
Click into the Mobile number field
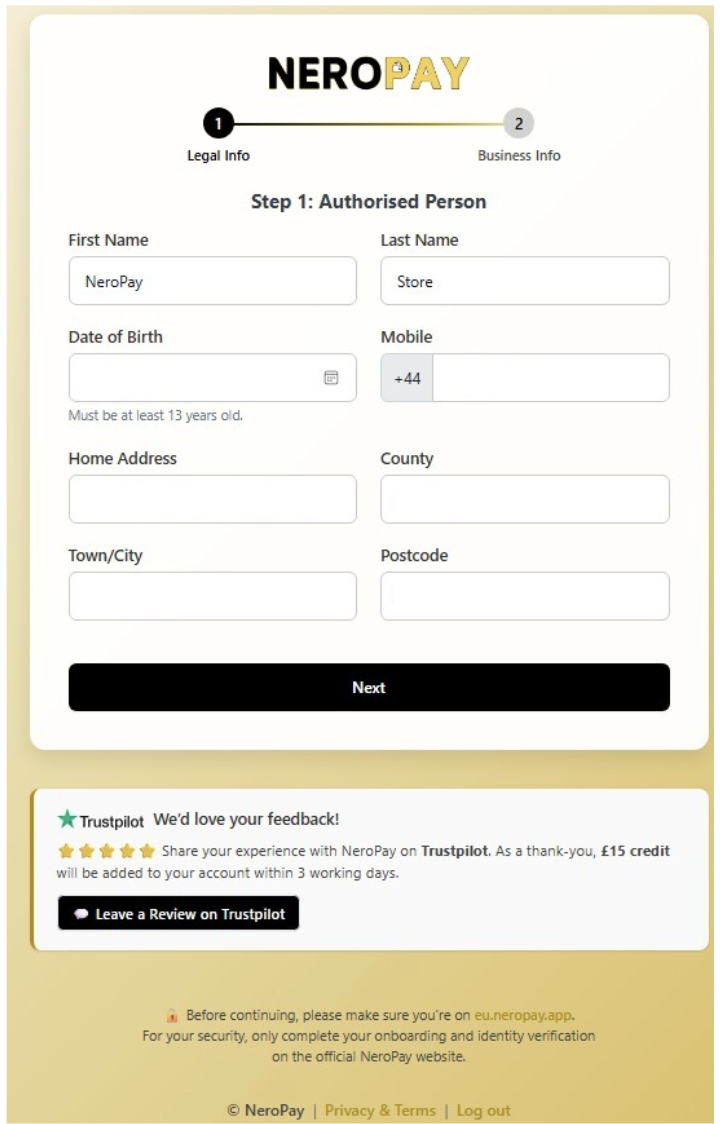coord(550,378)
